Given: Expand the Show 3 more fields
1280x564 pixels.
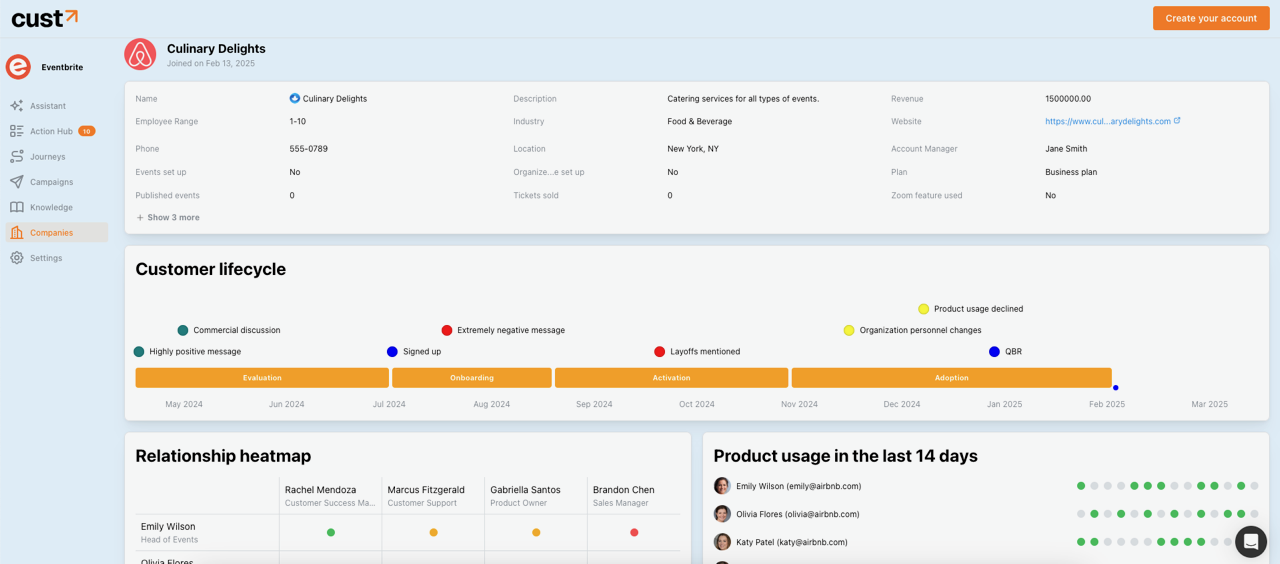Looking at the screenshot, I should (168, 217).
